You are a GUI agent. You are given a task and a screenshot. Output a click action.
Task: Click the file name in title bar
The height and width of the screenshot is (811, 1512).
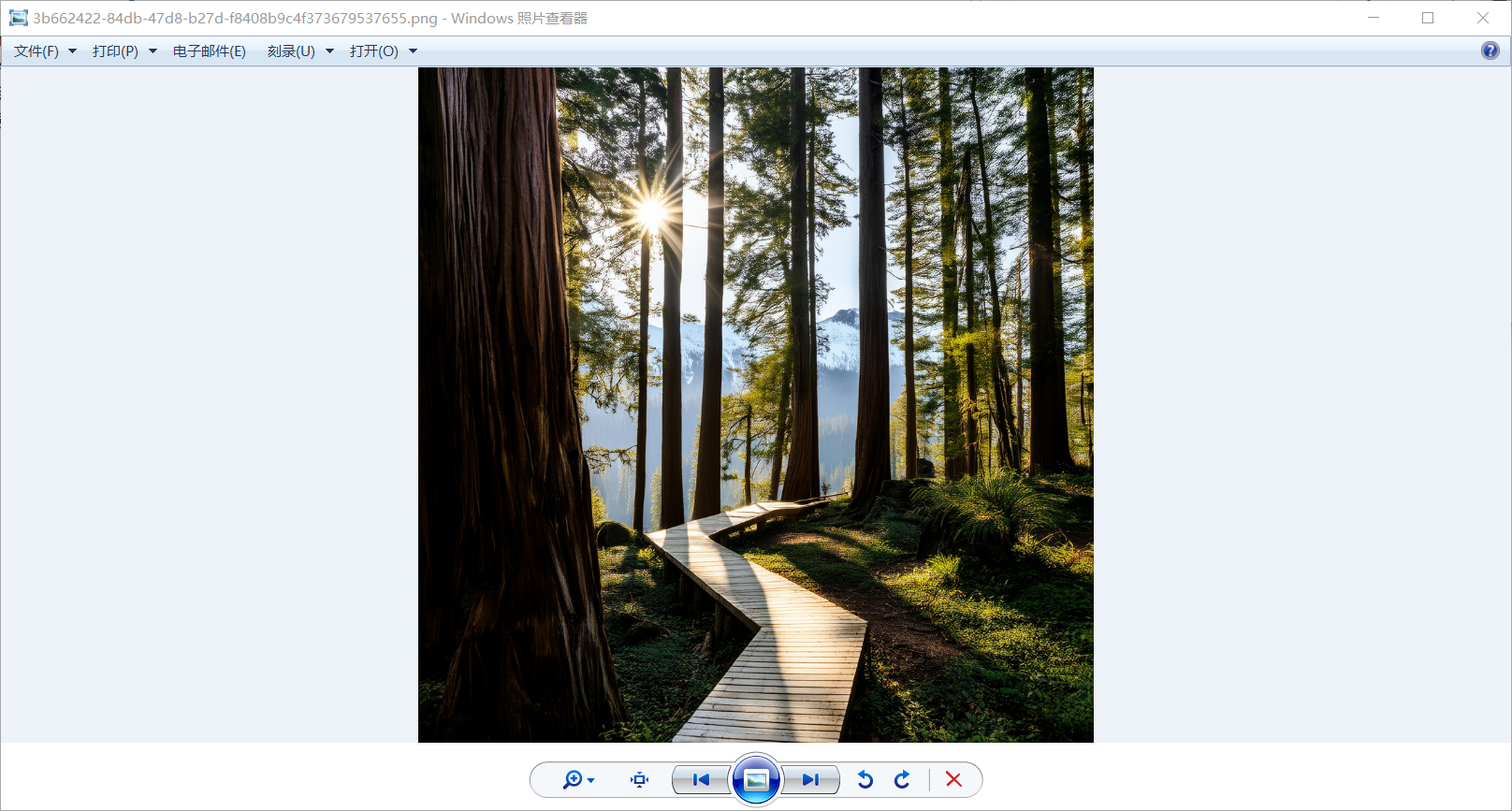click(234, 19)
